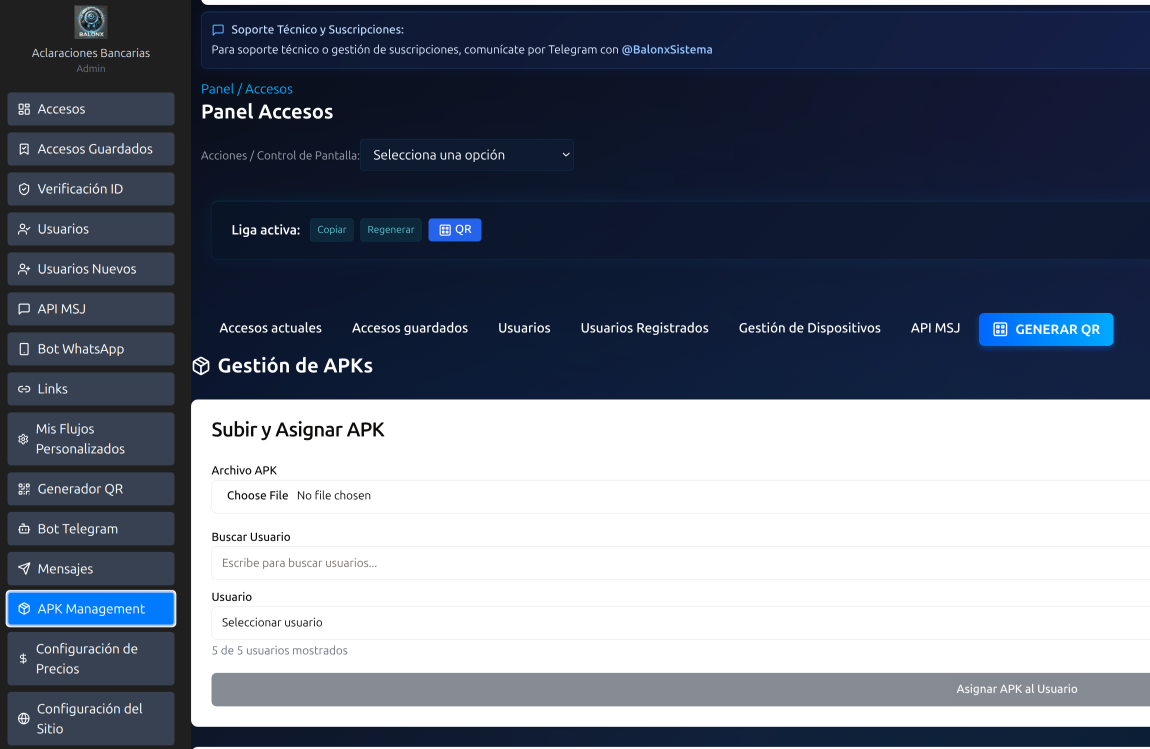Viewport: 1150px width, 749px height.
Task: Open the Seleccionar usuario dropdown
Action: [680, 622]
